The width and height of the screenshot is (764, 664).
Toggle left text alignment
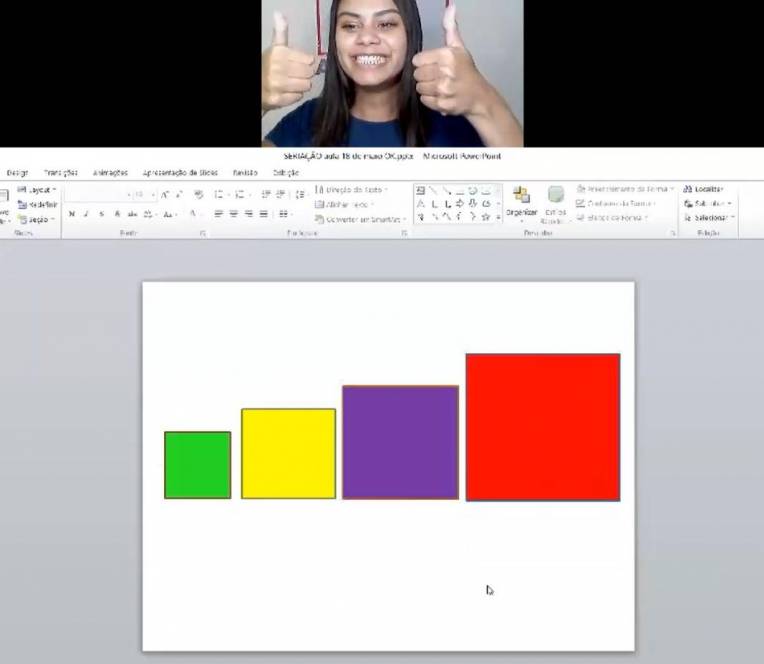pyautogui.click(x=217, y=214)
